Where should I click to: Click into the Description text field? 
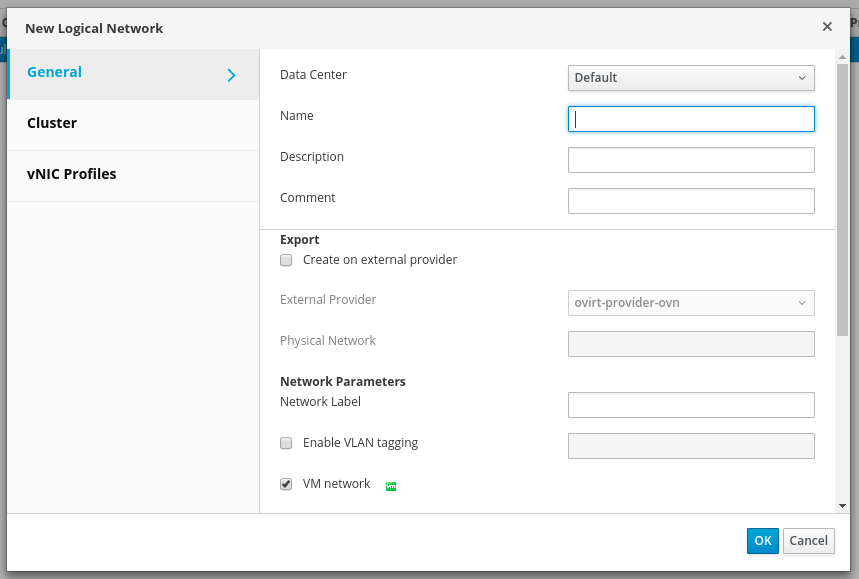(691, 160)
